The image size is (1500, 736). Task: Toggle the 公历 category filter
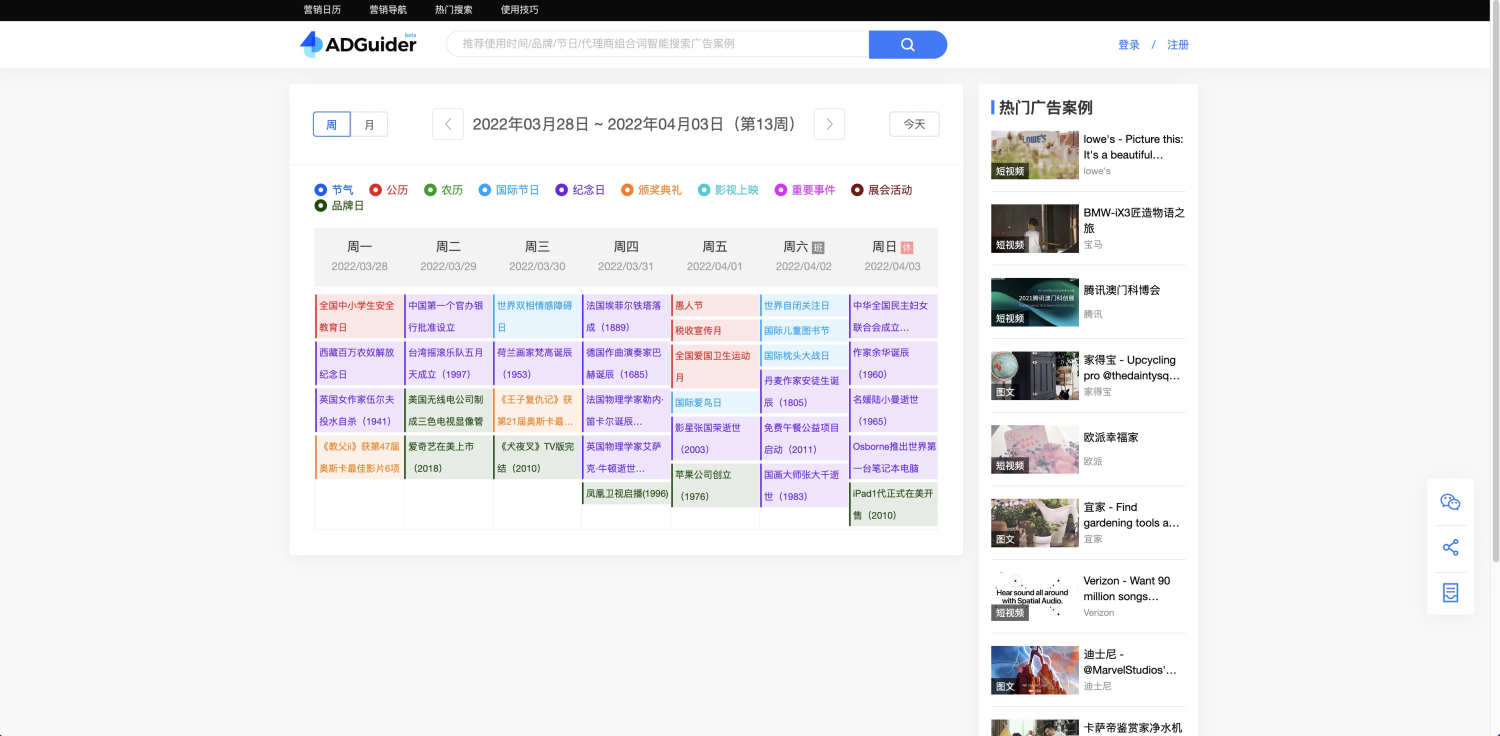(x=389, y=190)
